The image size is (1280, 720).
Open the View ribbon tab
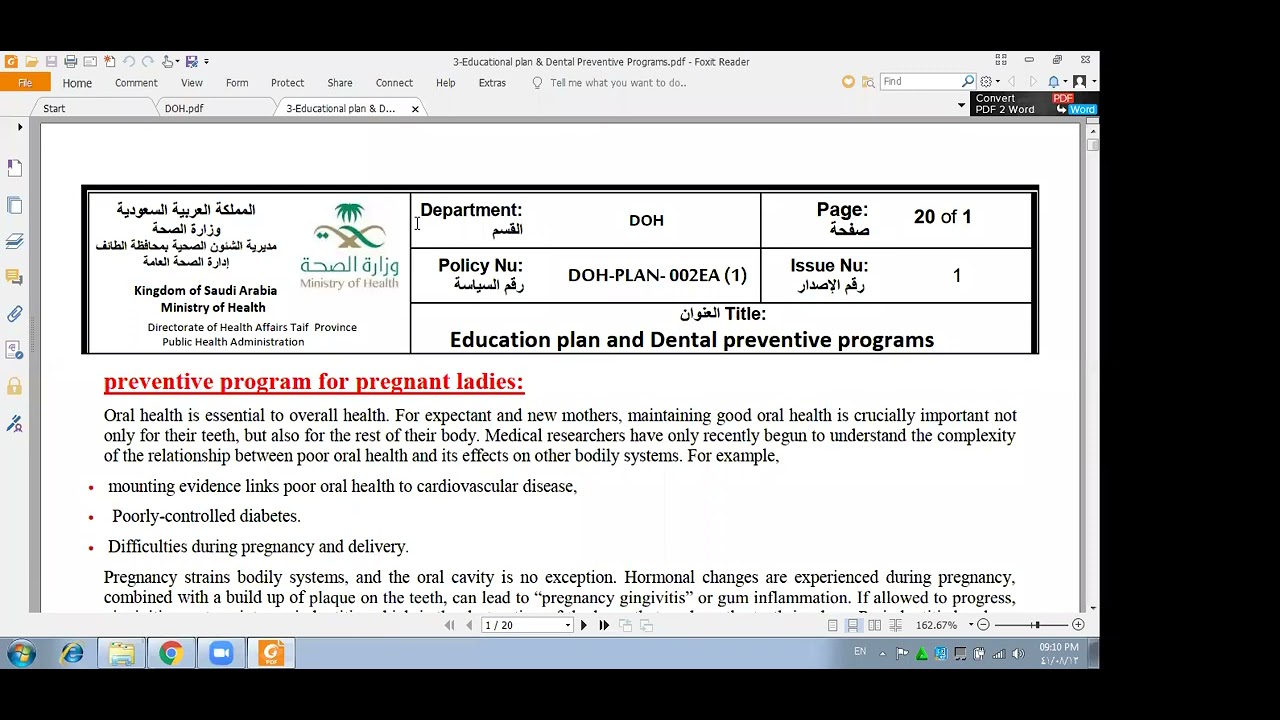point(192,83)
